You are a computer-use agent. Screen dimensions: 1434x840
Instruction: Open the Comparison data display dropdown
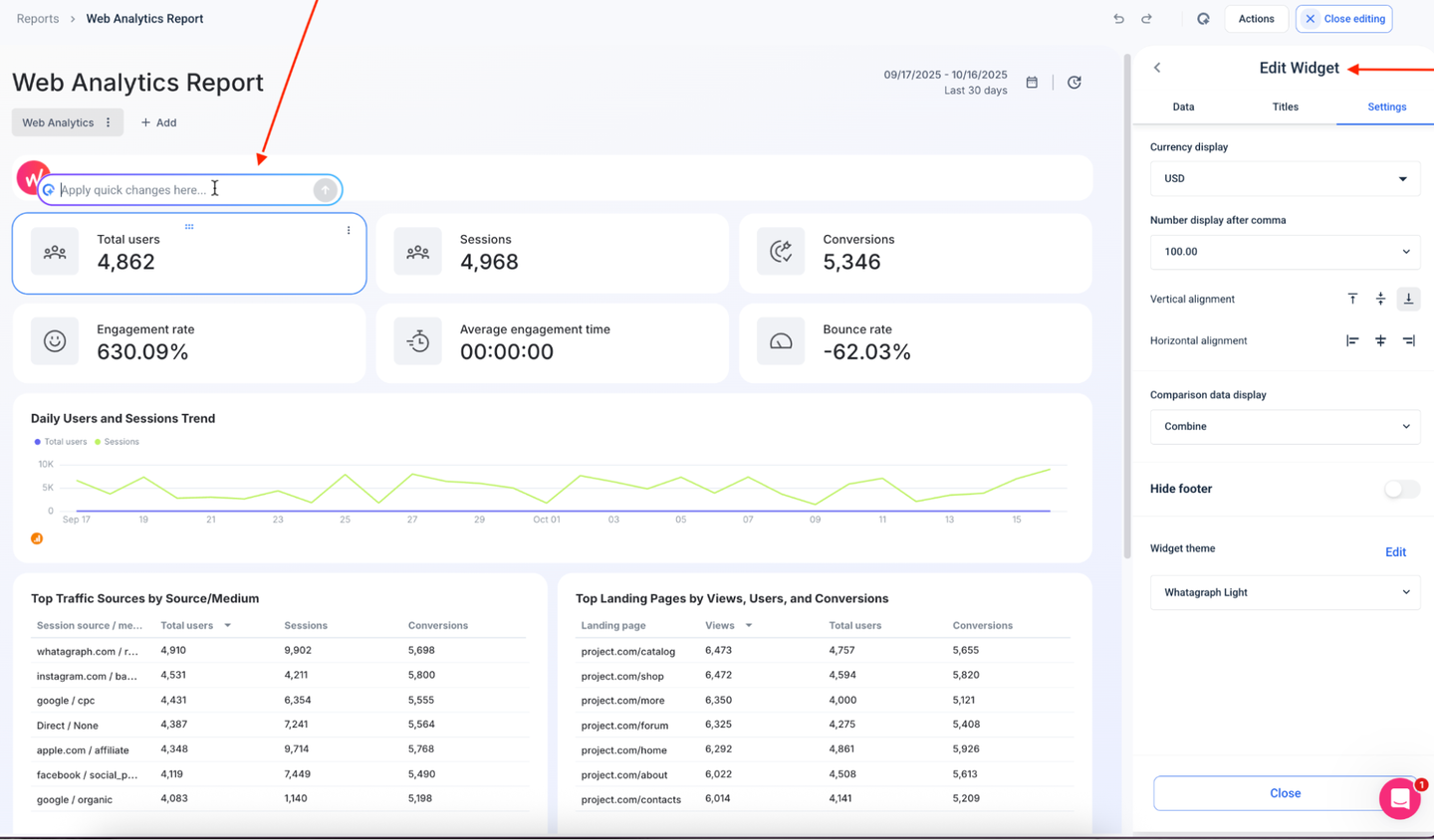(x=1285, y=426)
